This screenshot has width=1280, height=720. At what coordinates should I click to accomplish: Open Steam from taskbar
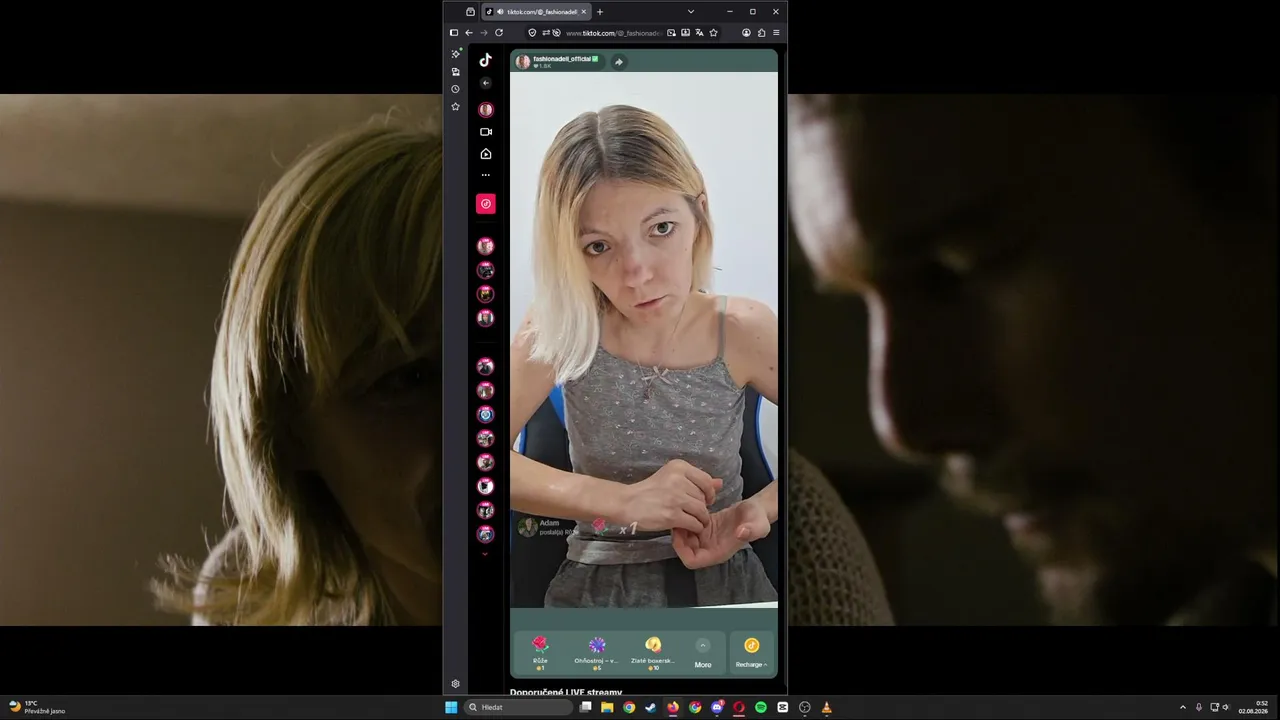(651, 707)
